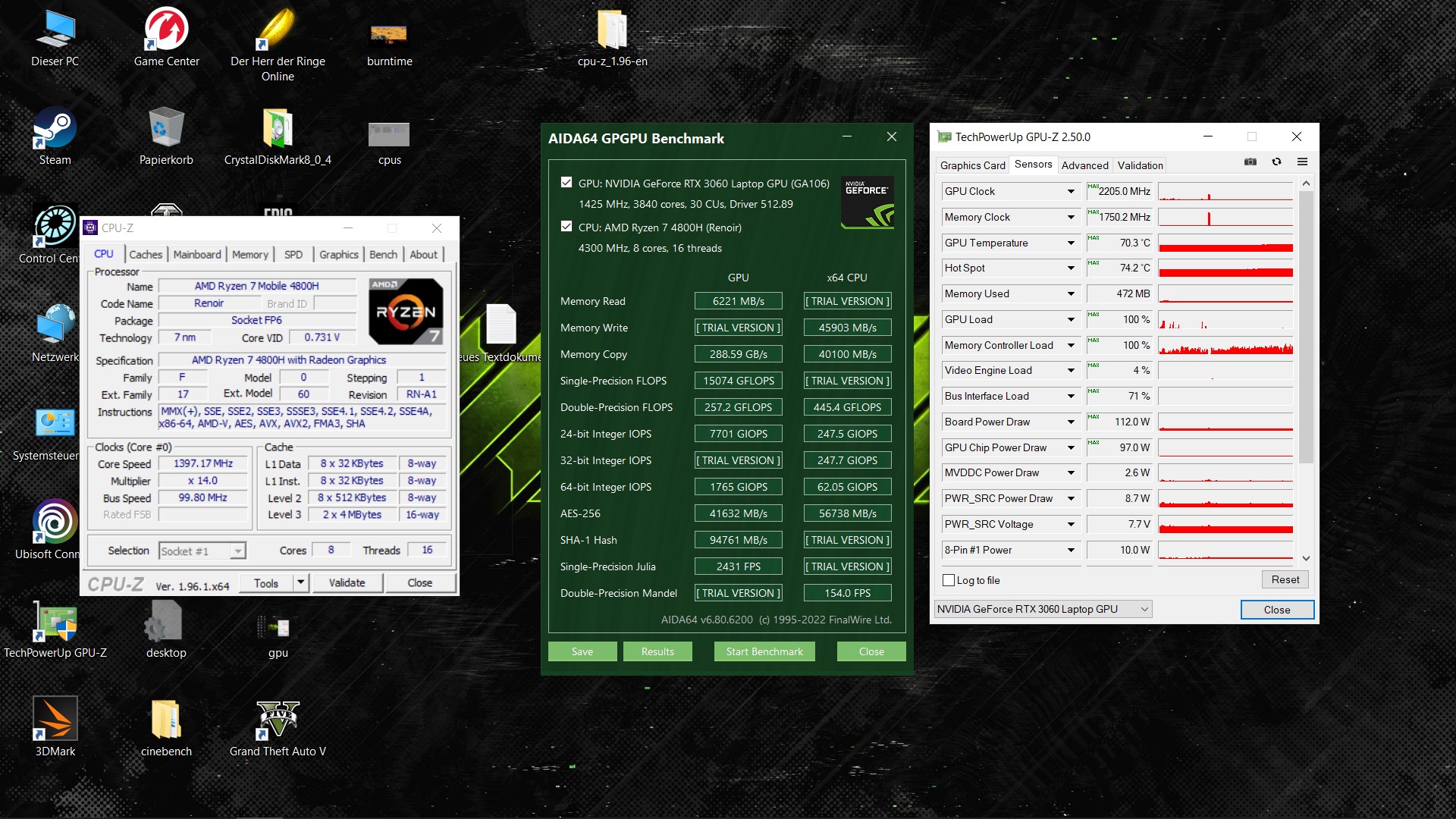Image resolution: width=1456 pixels, height=819 pixels.
Task: Open cinebench folder icon
Action: pos(166,719)
